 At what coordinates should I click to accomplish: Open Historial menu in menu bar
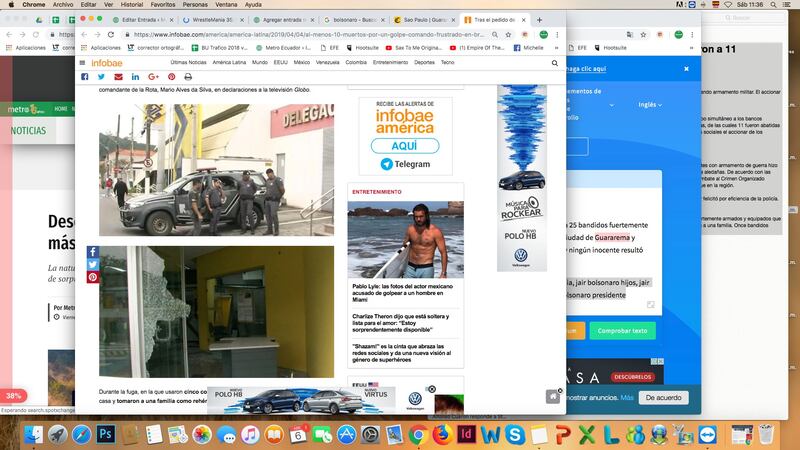tap(132, 5)
